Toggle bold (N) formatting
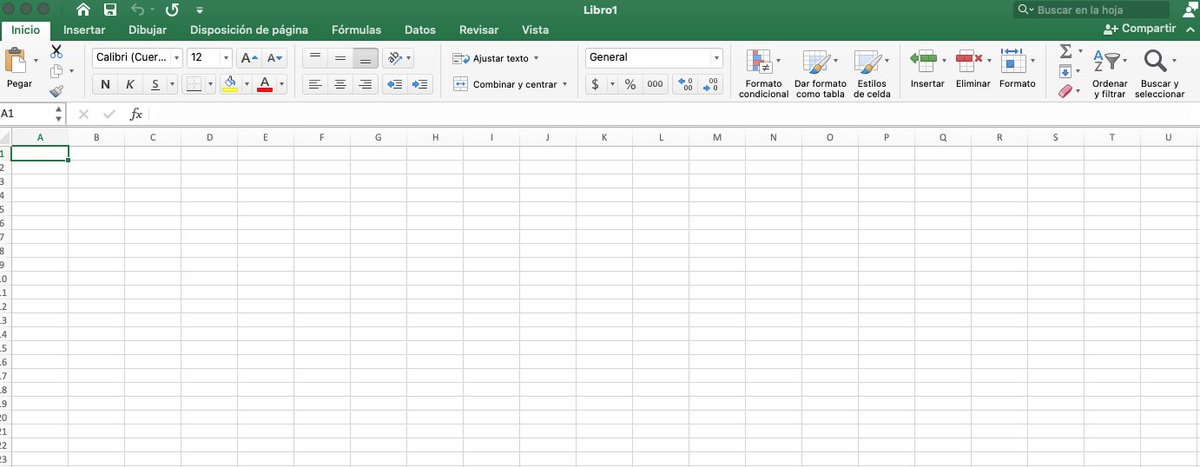Viewport: 1200px width, 467px height. coord(105,84)
